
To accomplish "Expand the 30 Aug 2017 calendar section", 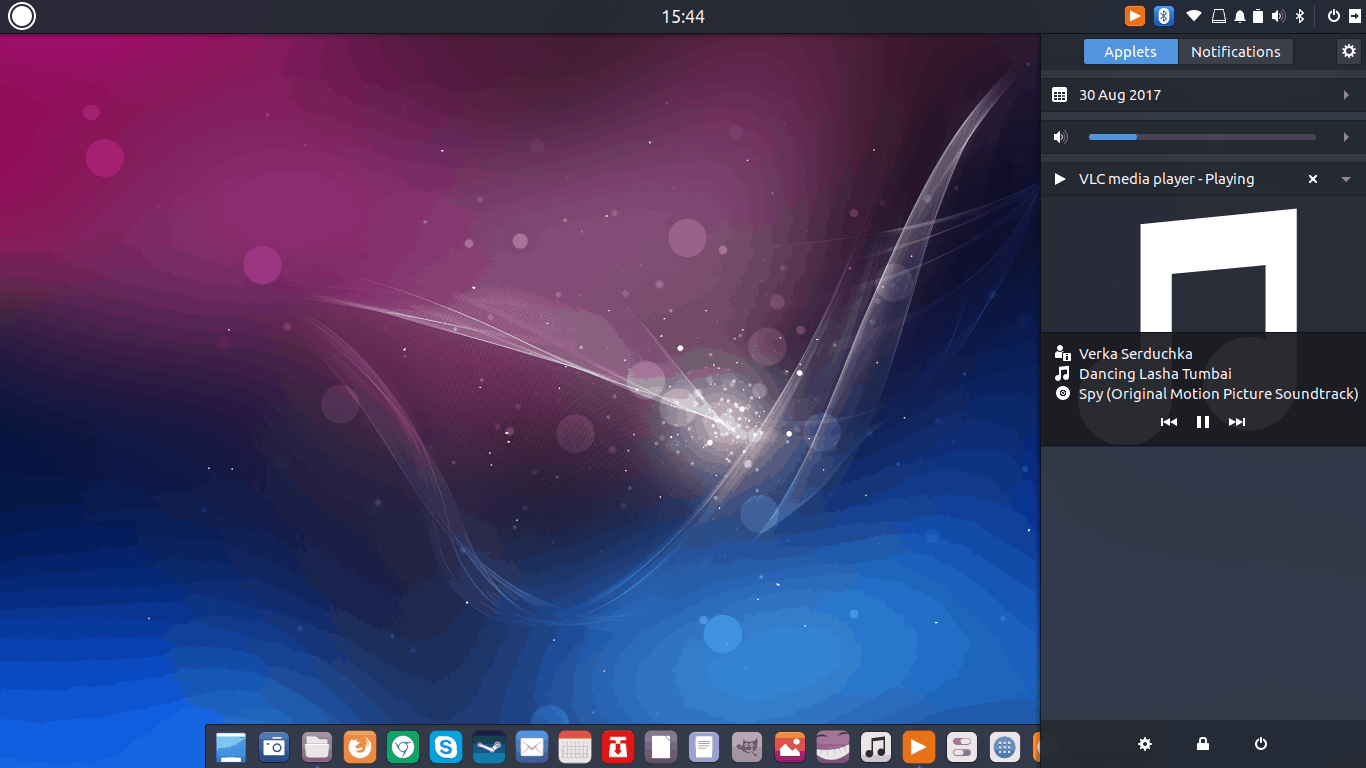I will [1346, 95].
